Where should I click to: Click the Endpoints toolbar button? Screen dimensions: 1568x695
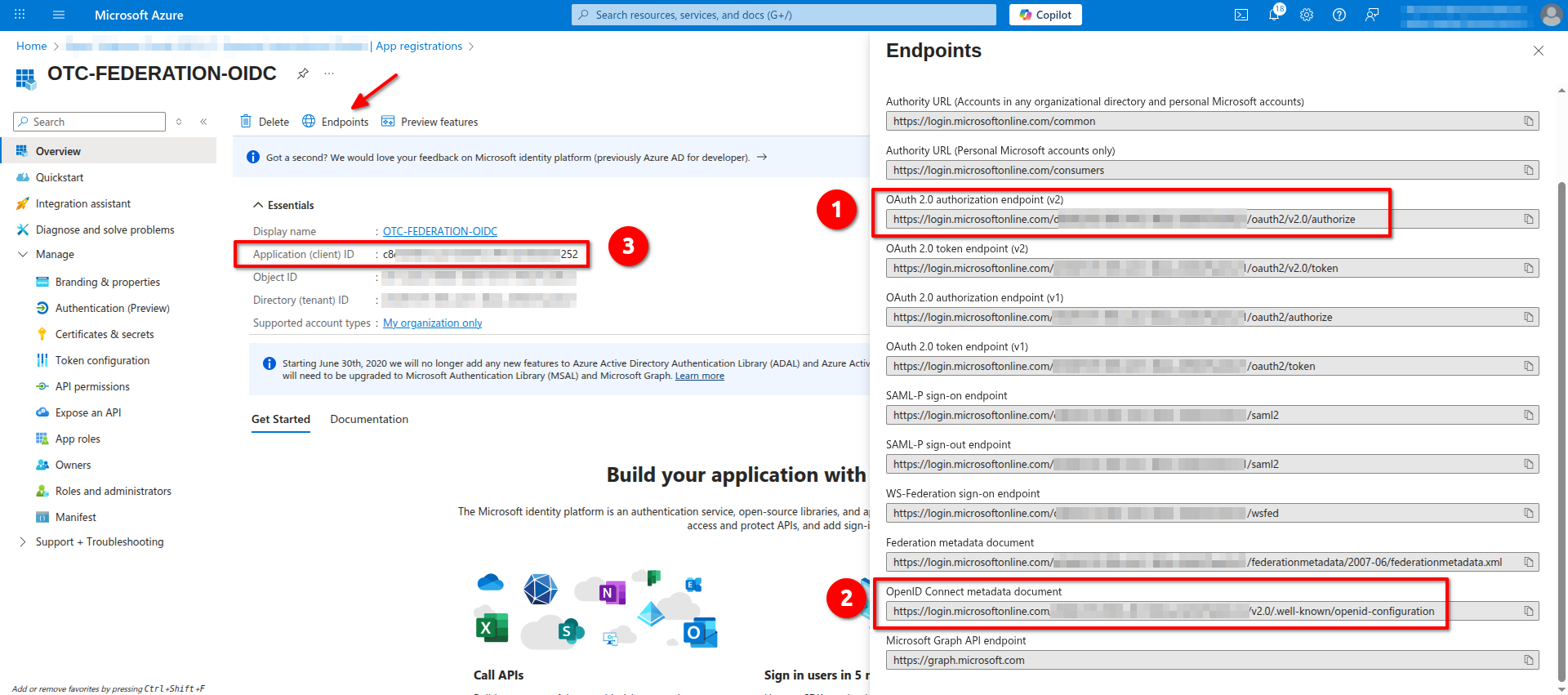(336, 122)
